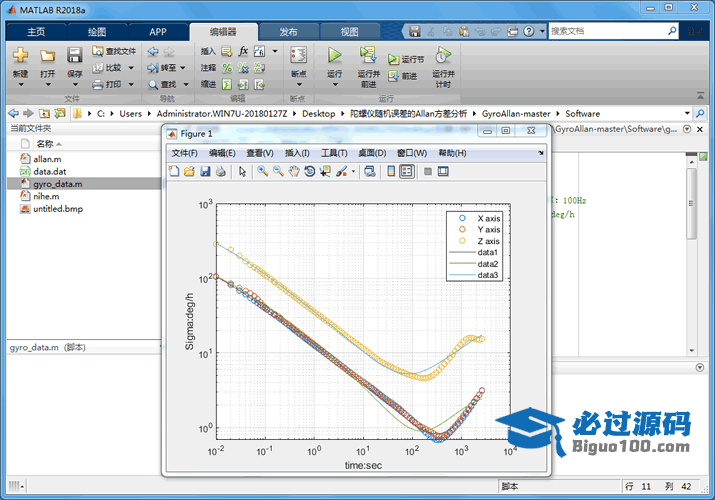This screenshot has height=500, width=715.
Task: Click Find Files (查找文件) in ribbon
Action: tap(114, 51)
